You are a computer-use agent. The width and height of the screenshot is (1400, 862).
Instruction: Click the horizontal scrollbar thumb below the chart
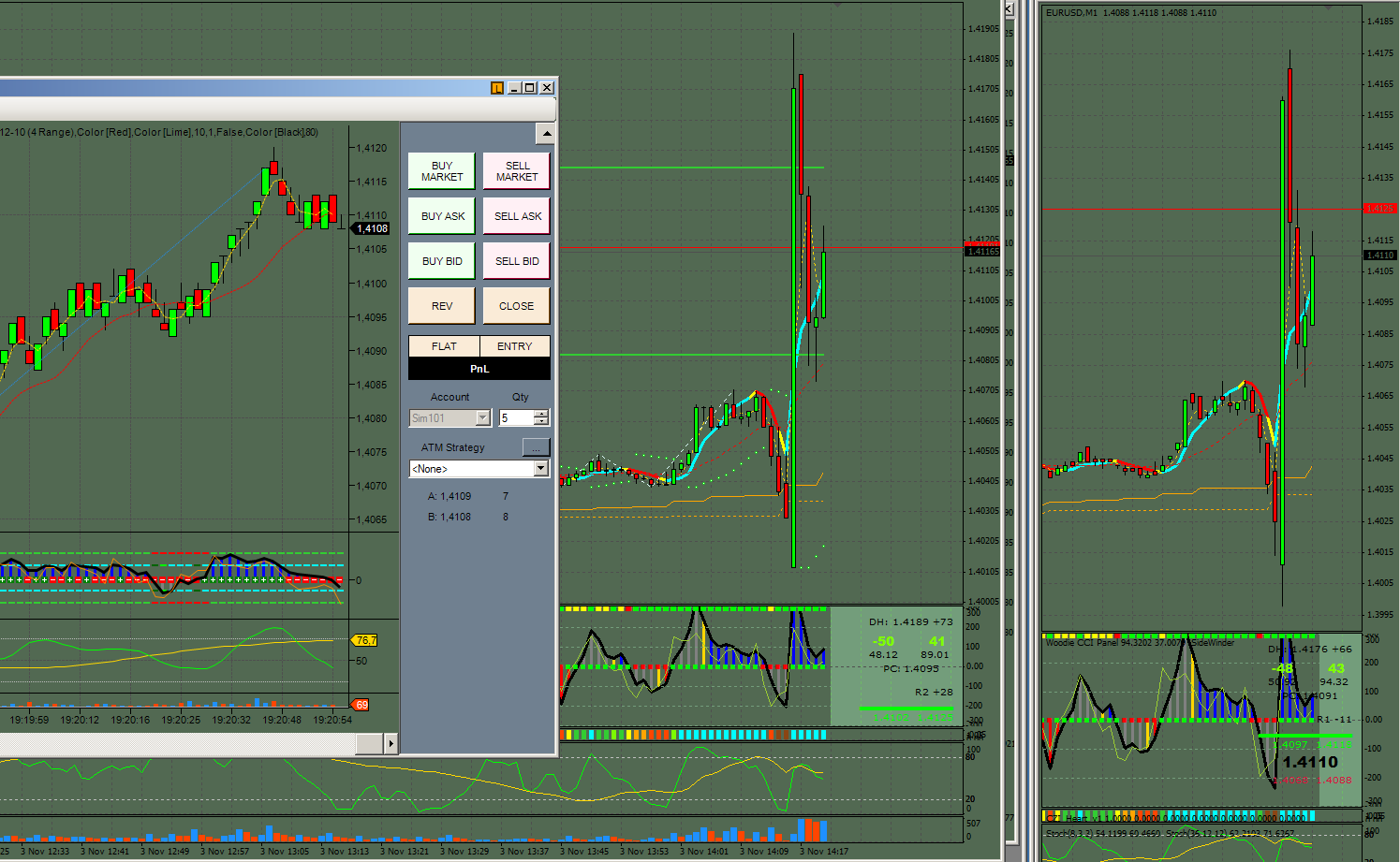point(369,744)
